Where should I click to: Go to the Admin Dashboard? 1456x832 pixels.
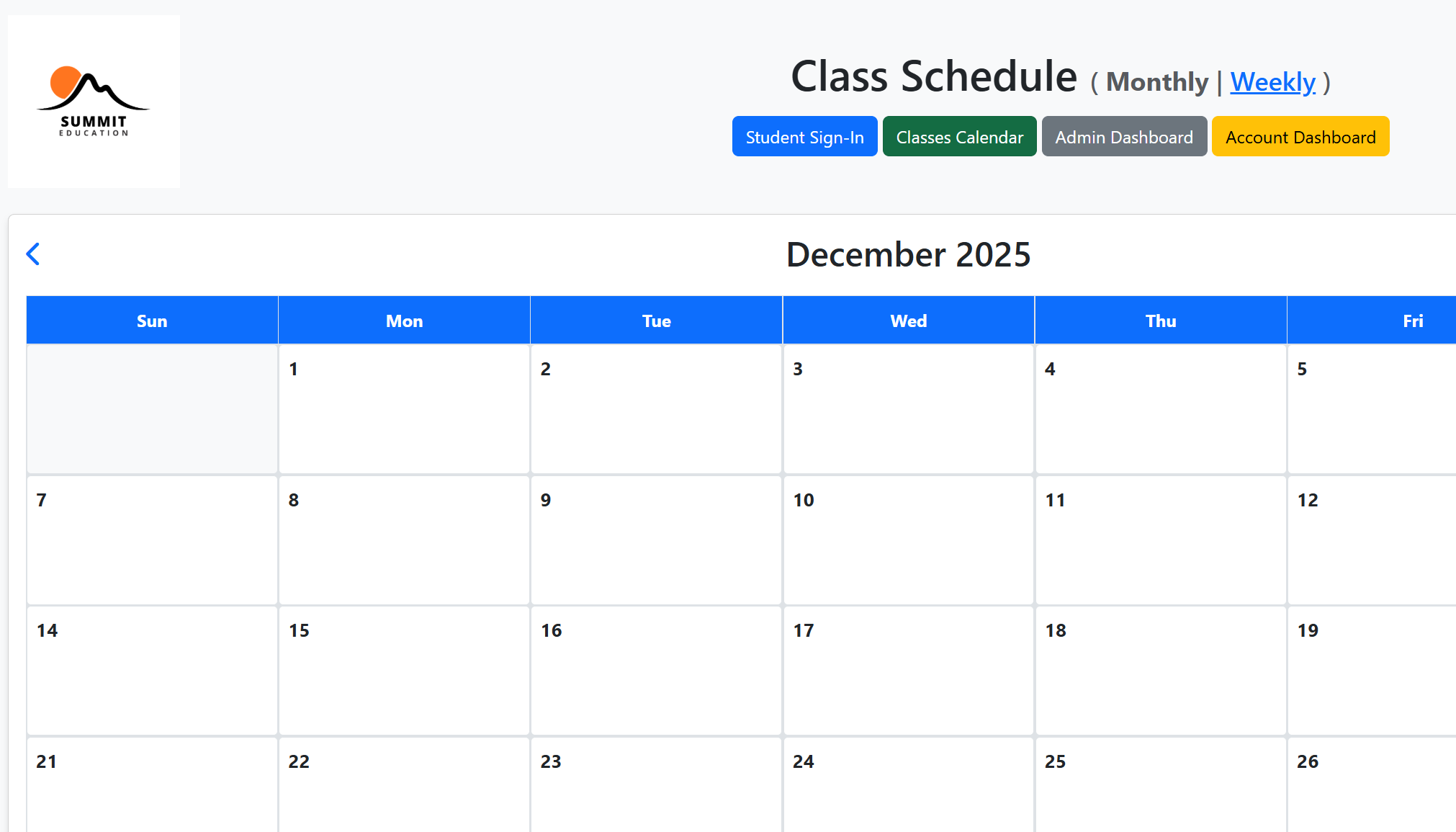click(x=1123, y=136)
